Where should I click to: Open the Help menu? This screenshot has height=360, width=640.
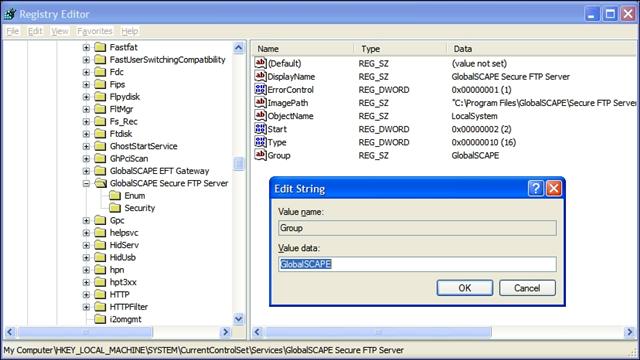(129, 31)
